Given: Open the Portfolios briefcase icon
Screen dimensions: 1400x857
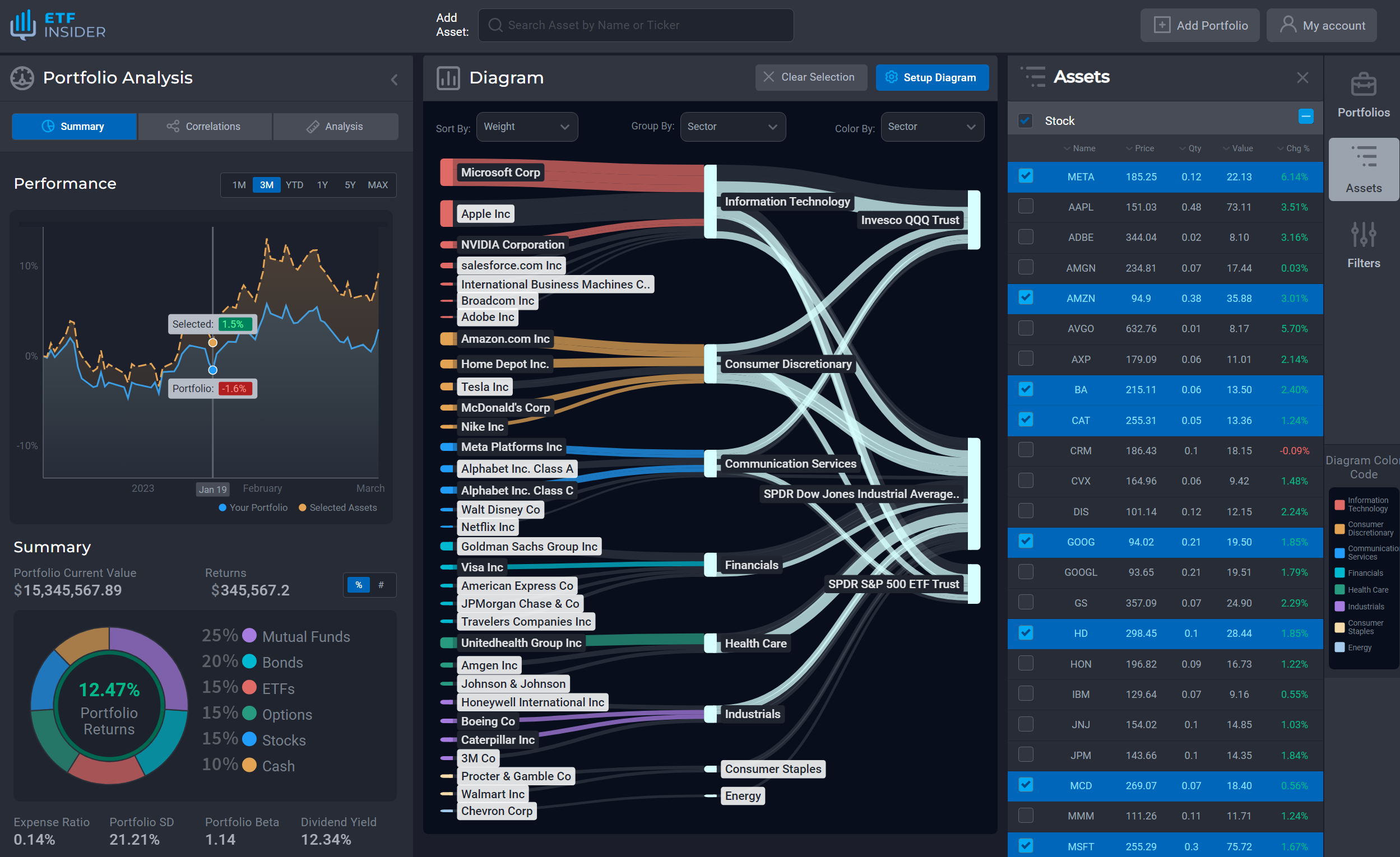Looking at the screenshot, I should point(1362,85).
